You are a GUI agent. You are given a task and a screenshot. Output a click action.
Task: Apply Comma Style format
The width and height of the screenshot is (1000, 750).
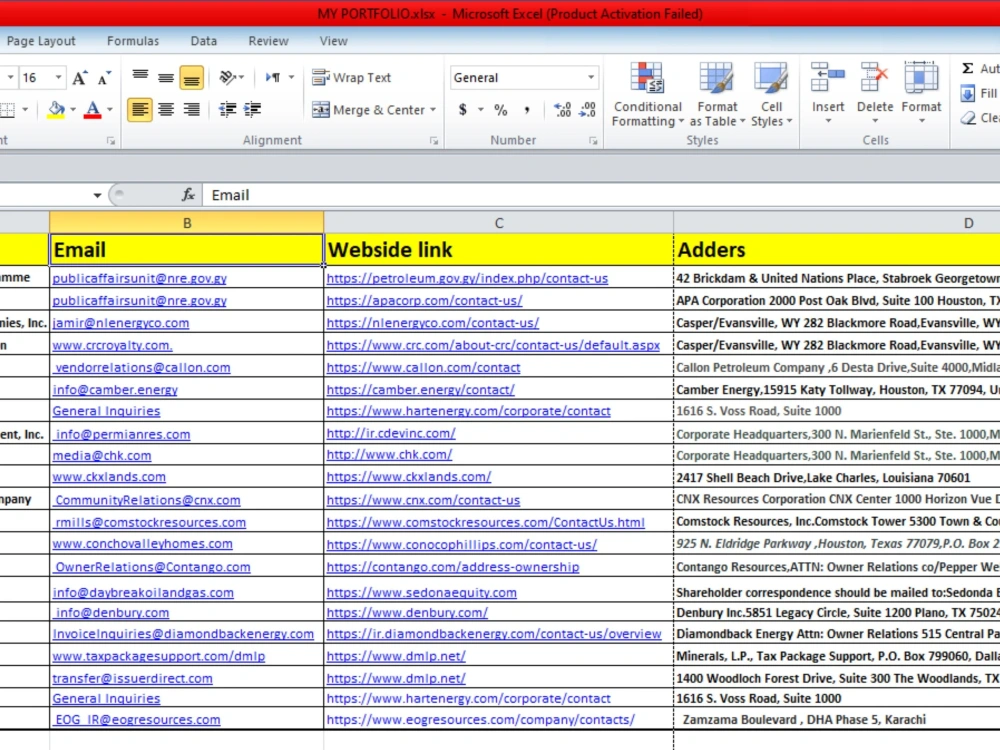click(x=527, y=110)
